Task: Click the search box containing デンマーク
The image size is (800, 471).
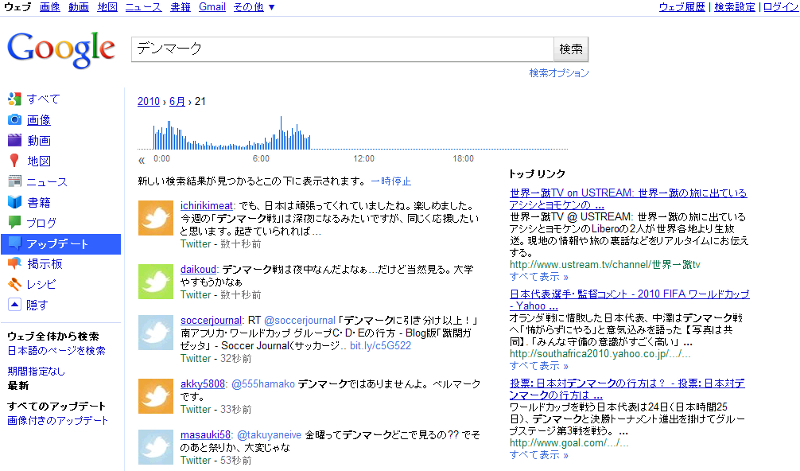Action: point(342,49)
